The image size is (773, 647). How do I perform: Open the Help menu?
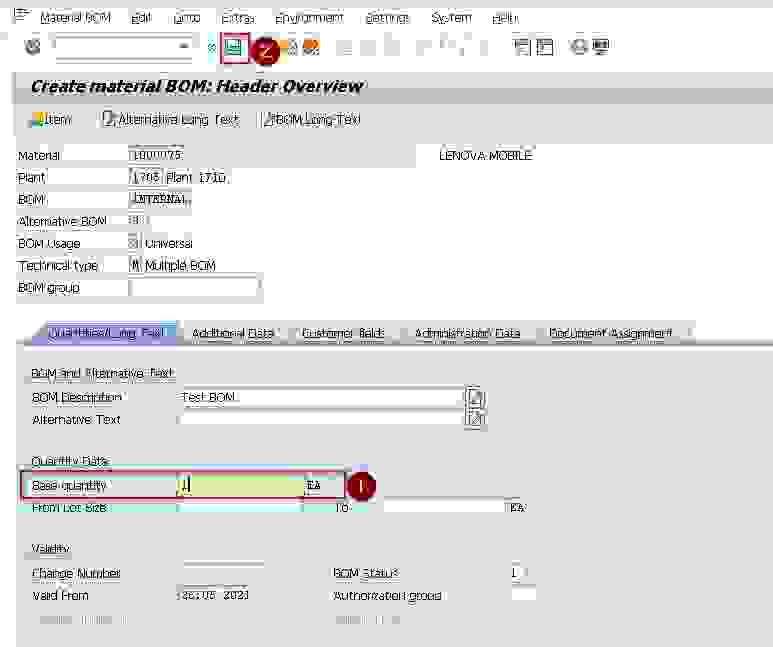click(x=504, y=18)
